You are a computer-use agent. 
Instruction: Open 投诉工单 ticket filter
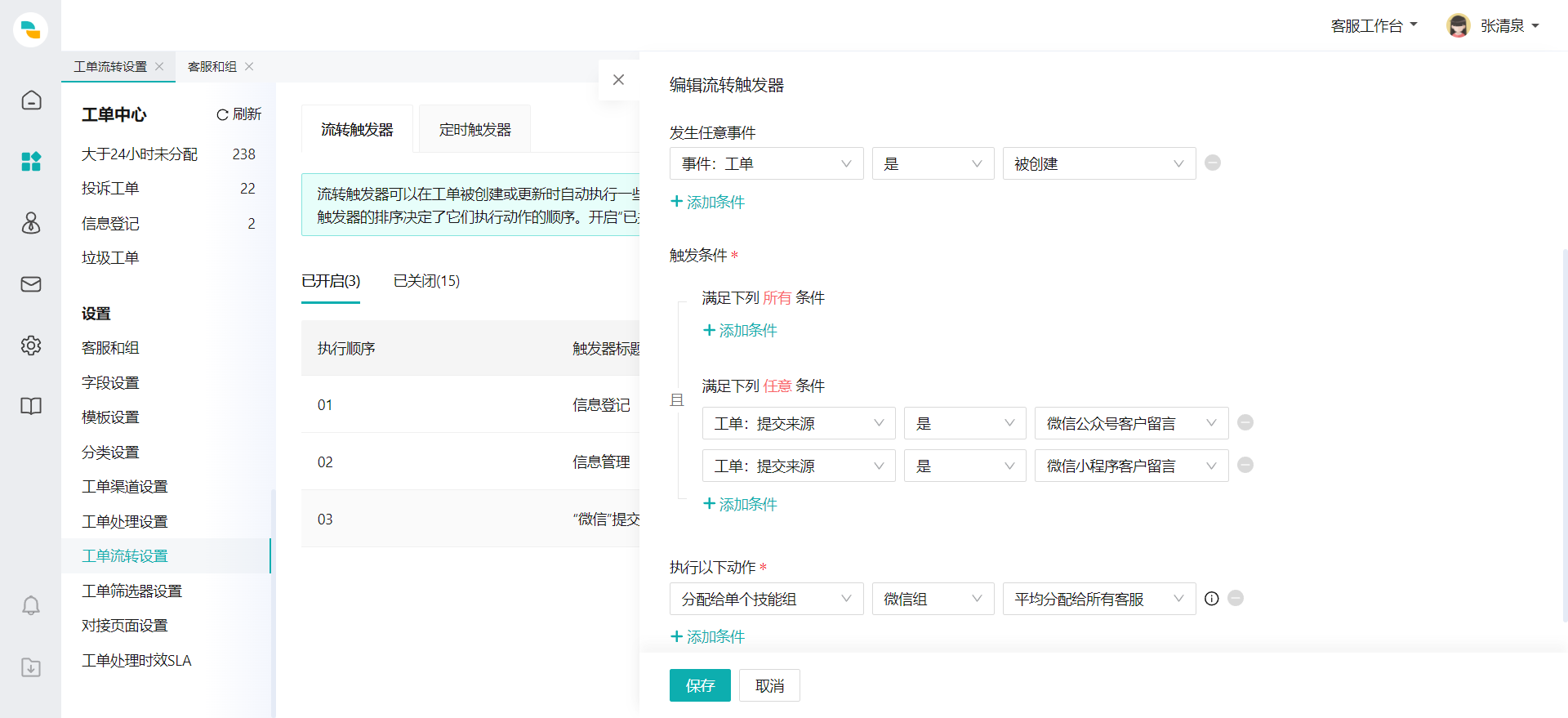[x=167, y=189]
